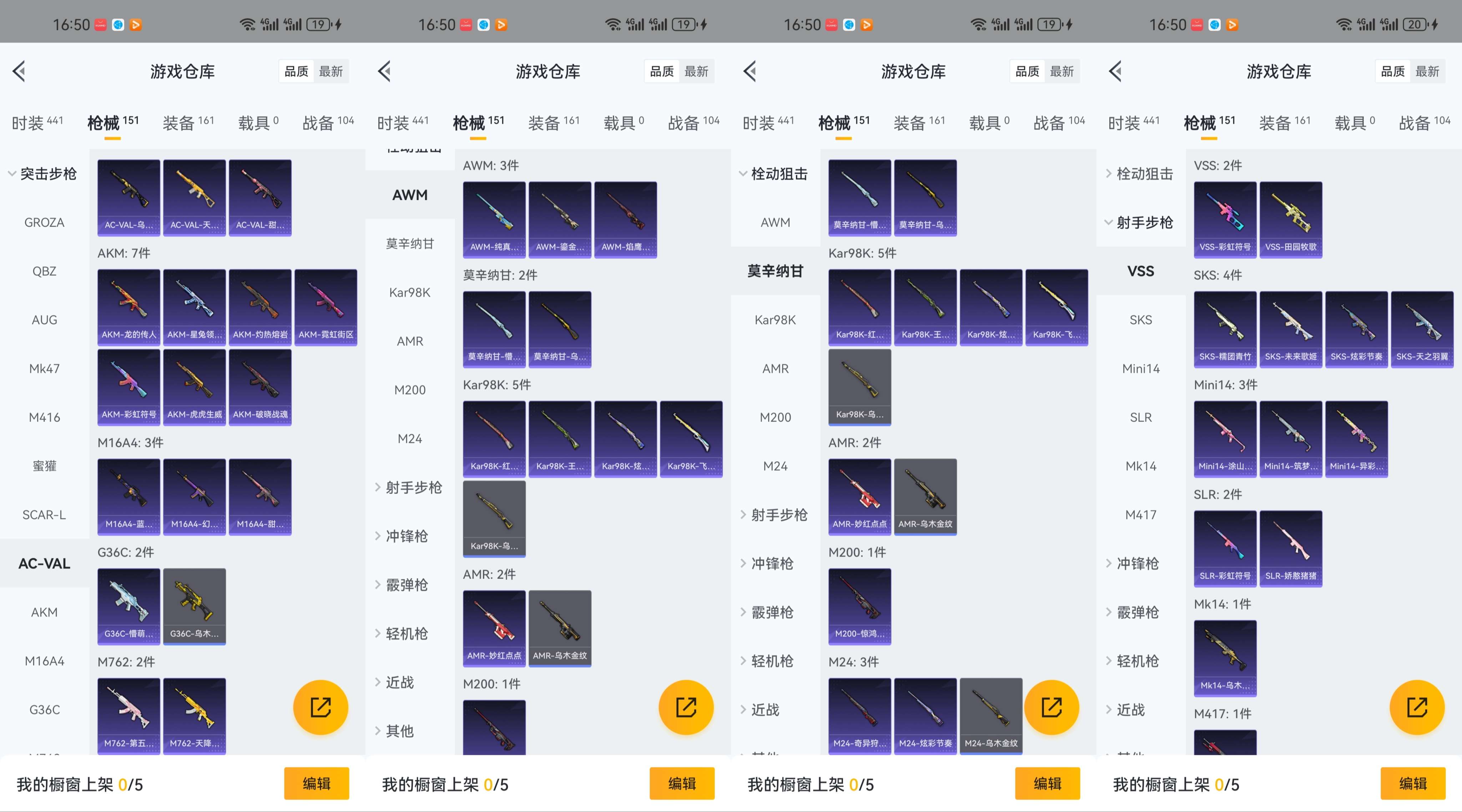Viewport: 1462px width, 812px height.
Task: Select the AKM-灼热熔岩 skin icon
Action: [x=260, y=307]
